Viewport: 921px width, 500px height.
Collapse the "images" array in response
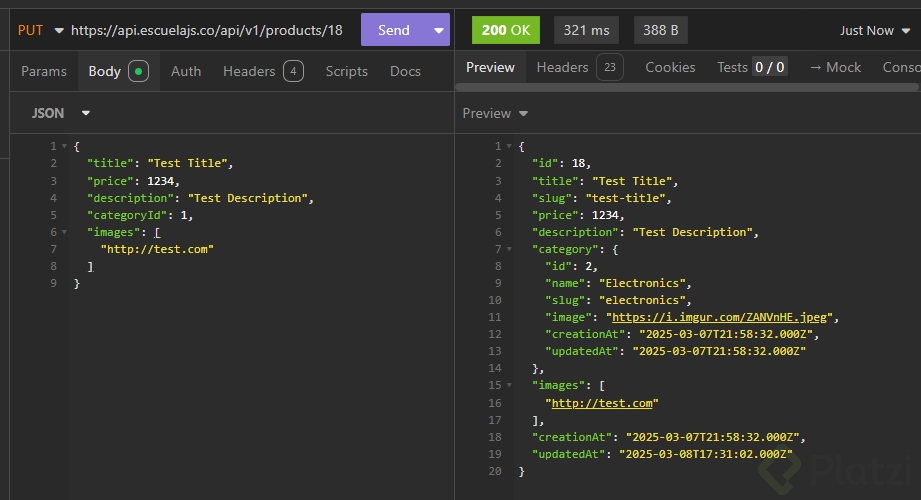tap(511, 386)
